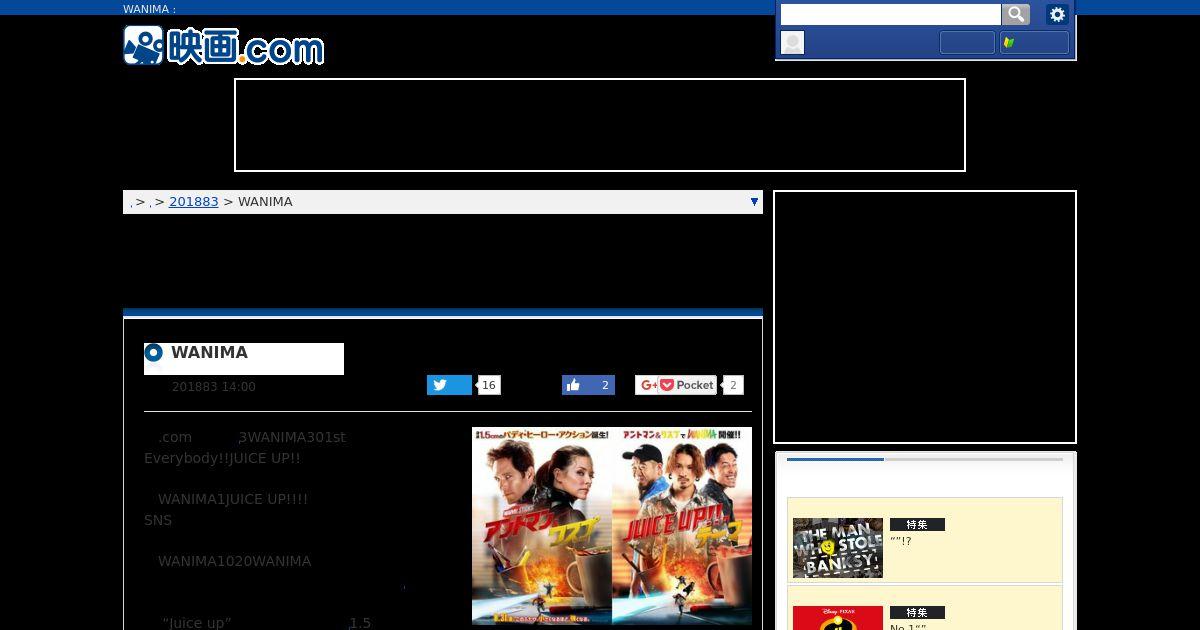Click the Facebook thumbs-up like button
The width and height of the screenshot is (1200, 630).
pyautogui.click(x=588, y=385)
